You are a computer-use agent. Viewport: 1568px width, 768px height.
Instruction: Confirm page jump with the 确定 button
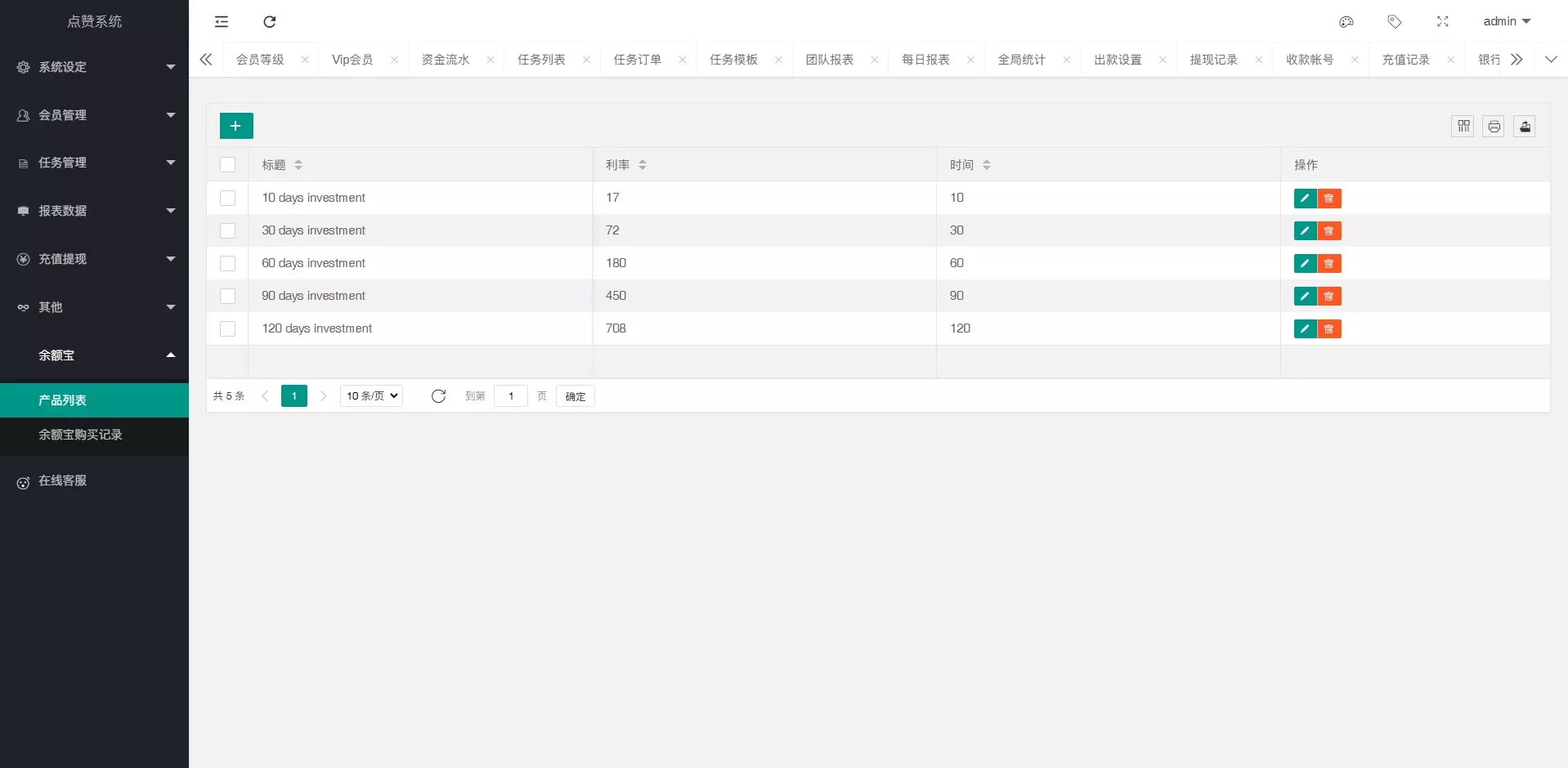tap(575, 395)
